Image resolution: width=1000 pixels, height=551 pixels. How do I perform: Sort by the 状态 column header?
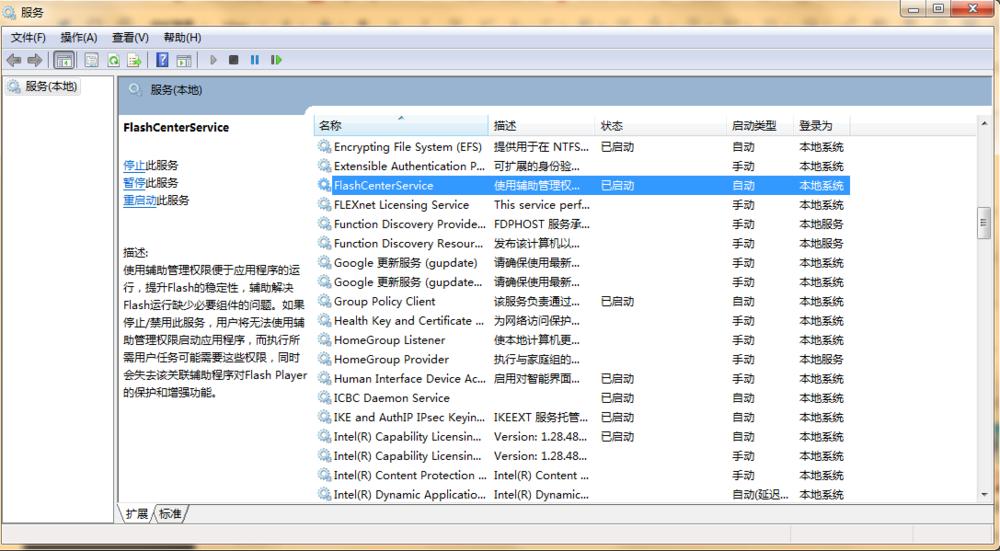coord(661,126)
